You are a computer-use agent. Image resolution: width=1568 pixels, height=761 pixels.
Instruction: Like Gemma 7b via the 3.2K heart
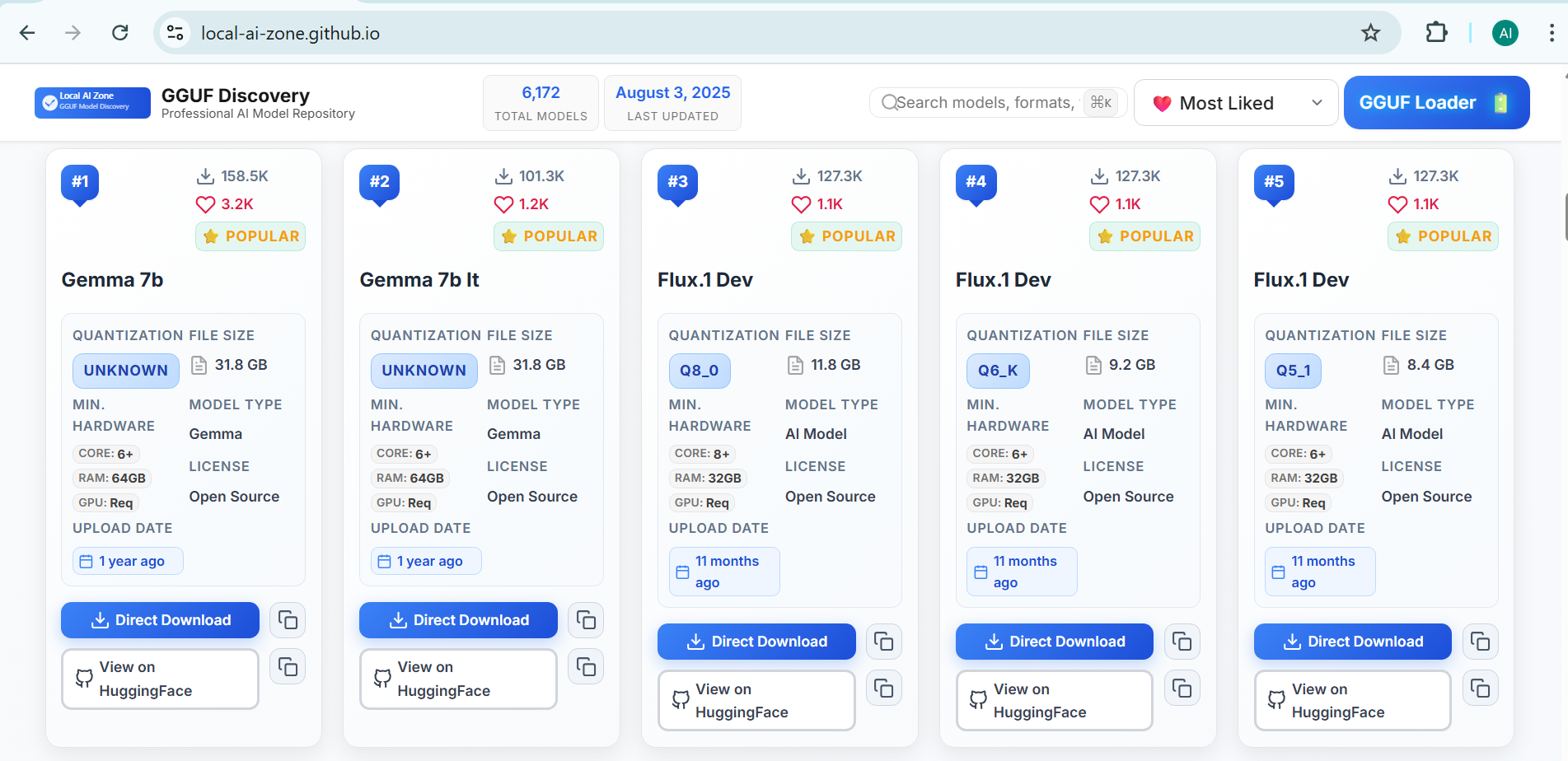pyautogui.click(x=205, y=204)
